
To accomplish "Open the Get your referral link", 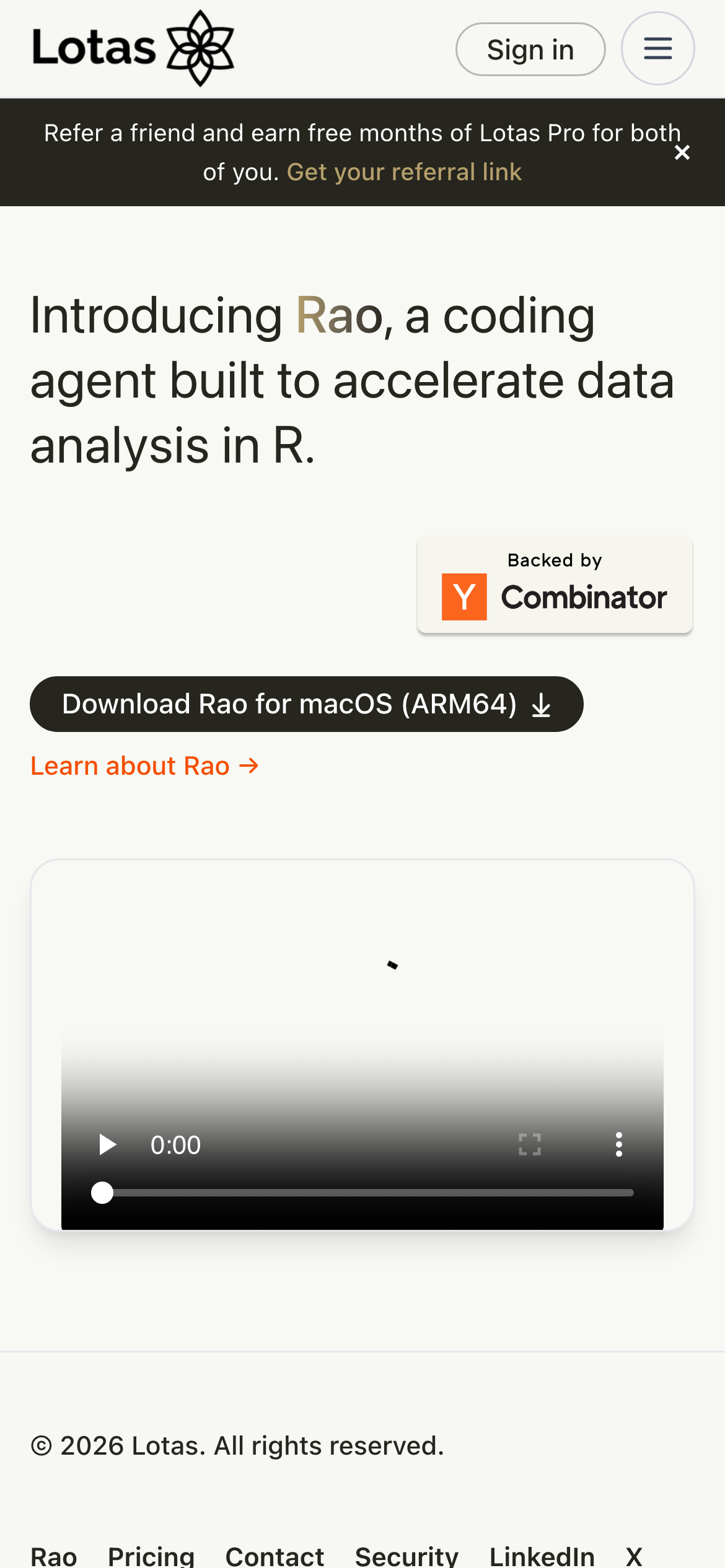I will tap(404, 172).
